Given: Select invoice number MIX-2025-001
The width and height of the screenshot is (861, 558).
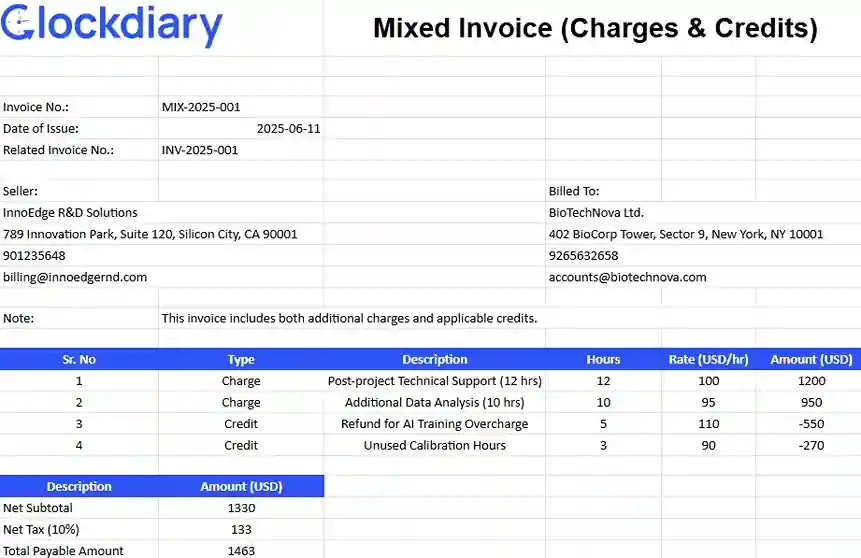Looking at the screenshot, I should tap(201, 107).
